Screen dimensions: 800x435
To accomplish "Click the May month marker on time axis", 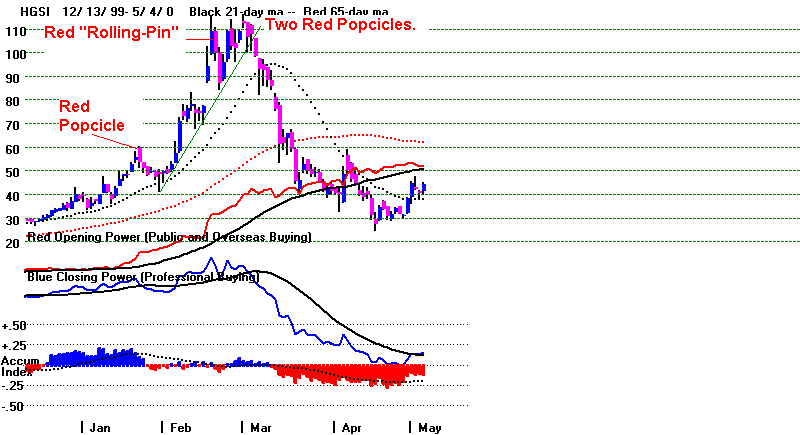I will point(427,427).
